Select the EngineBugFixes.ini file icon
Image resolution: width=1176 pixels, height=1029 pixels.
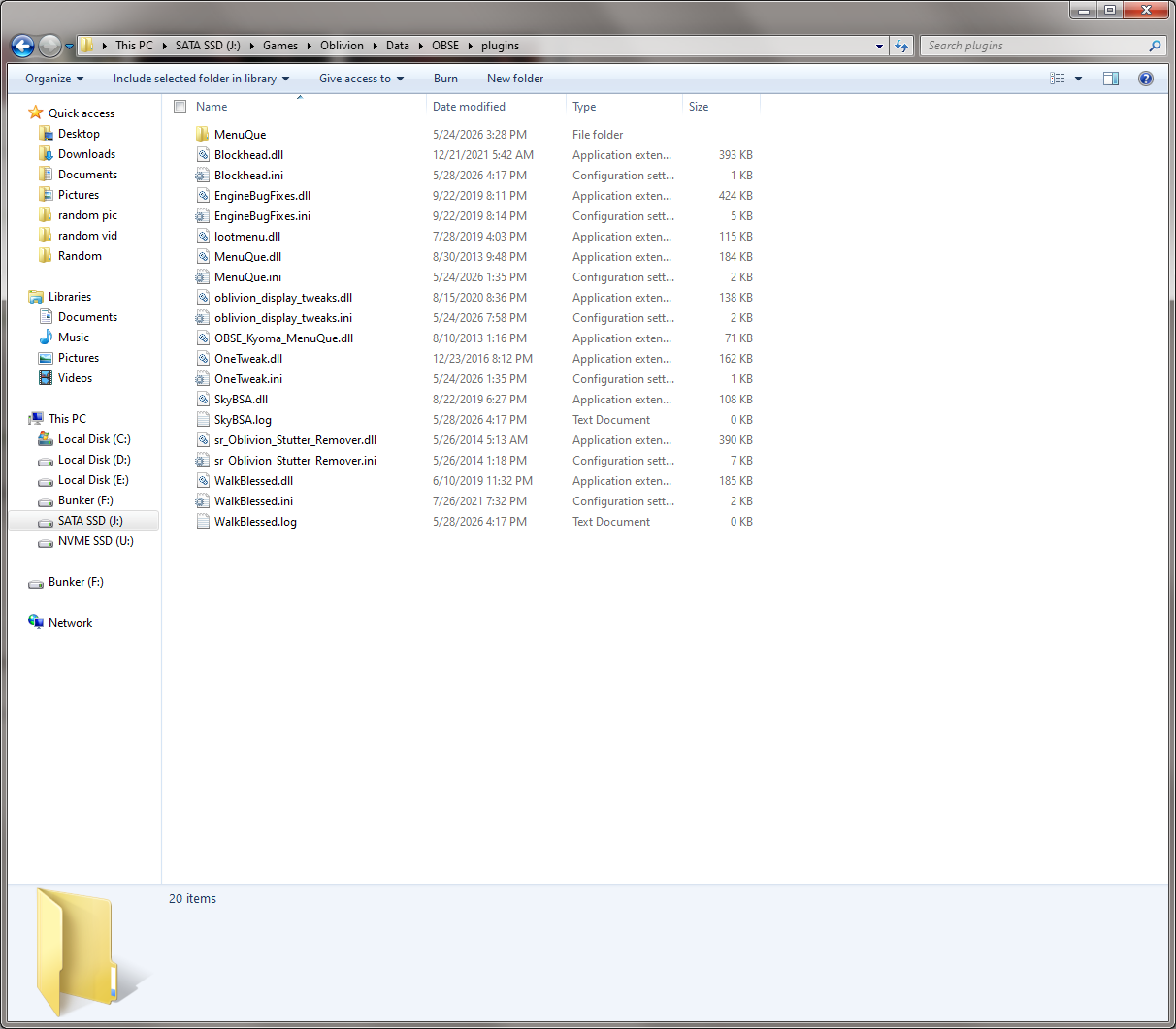203,216
